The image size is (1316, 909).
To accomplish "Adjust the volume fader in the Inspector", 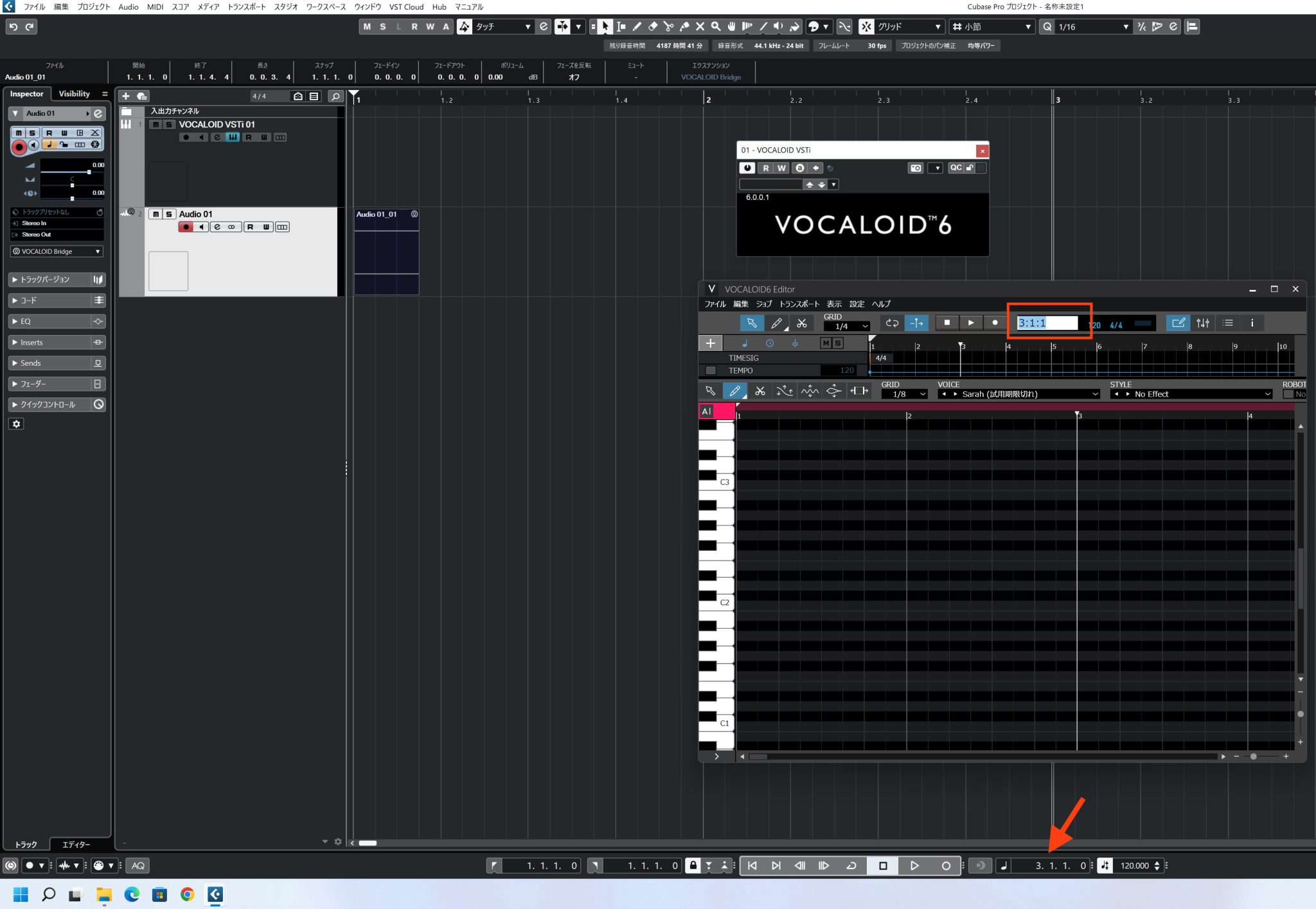I will [90, 172].
